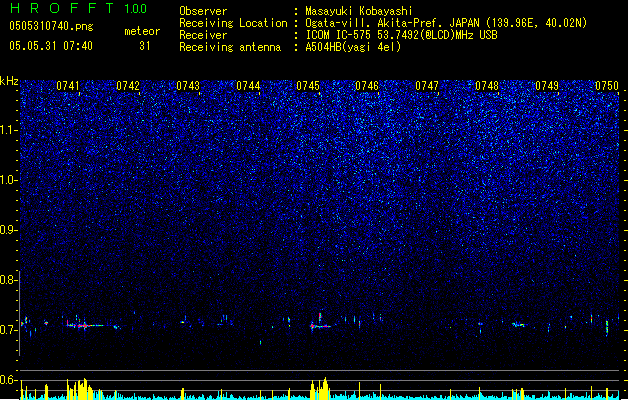629x400 pixels.
Task: Click the 0.8 kHz axis label
Action: click(x=9, y=280)
